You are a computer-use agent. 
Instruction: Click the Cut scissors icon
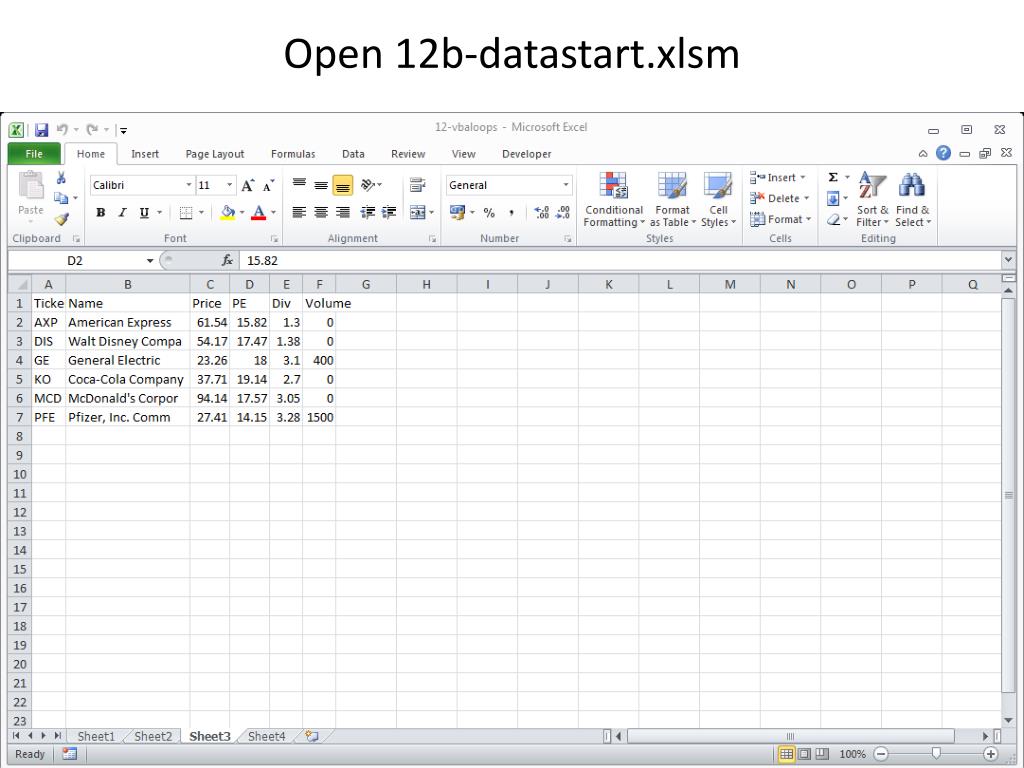[61, 178]
